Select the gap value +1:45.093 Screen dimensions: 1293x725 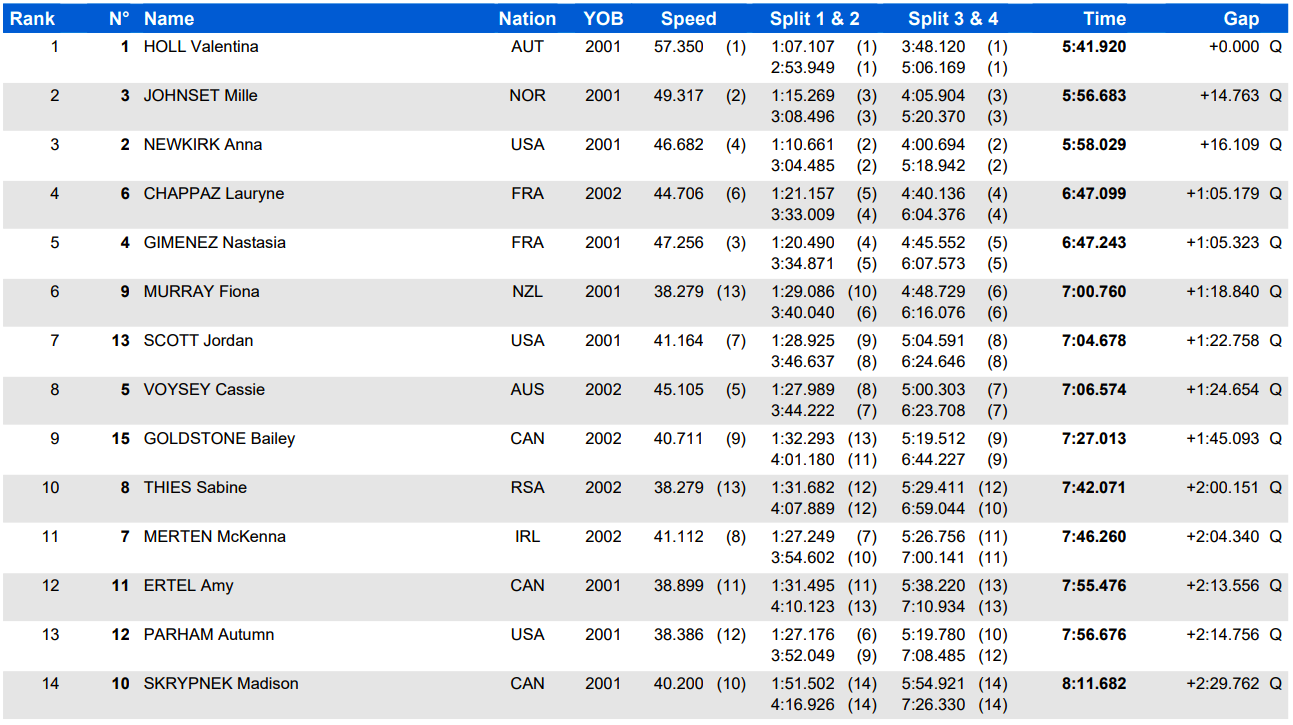[x=1223, y=439]
